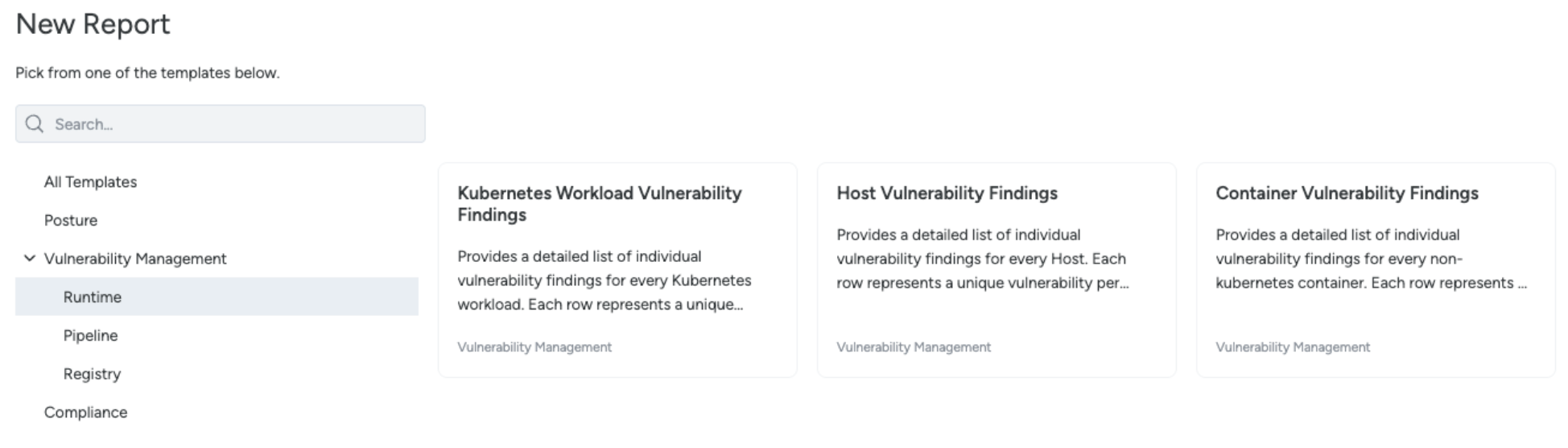Click the New Report page heading
Screen dimensions: 1568x448
93,24
